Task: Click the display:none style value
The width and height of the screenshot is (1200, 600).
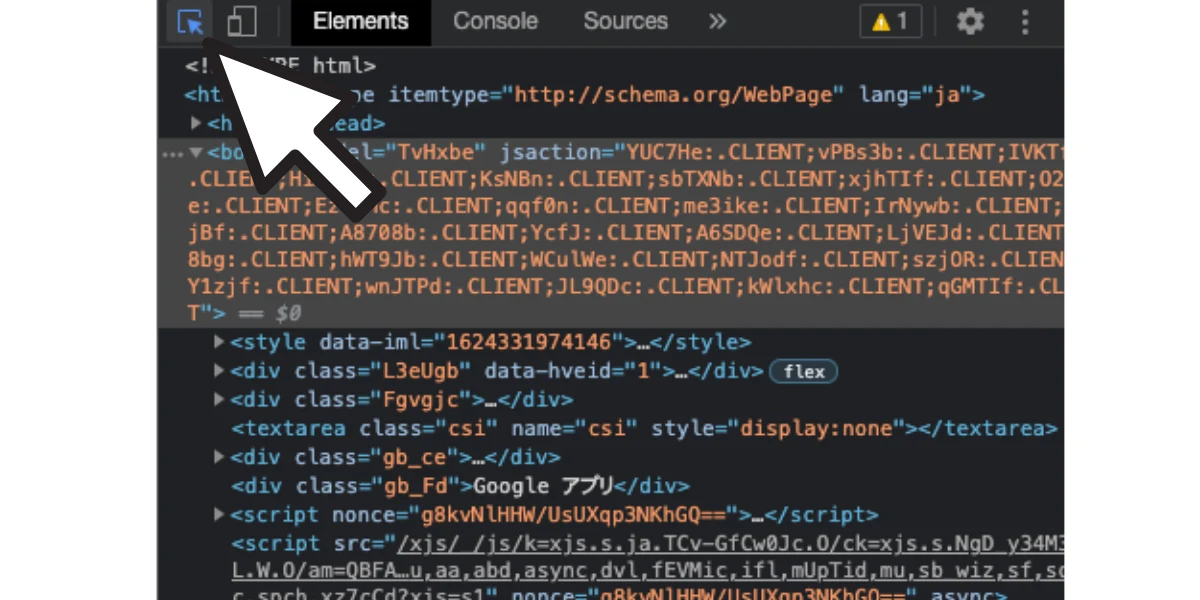Action: (x=816, y=429)
